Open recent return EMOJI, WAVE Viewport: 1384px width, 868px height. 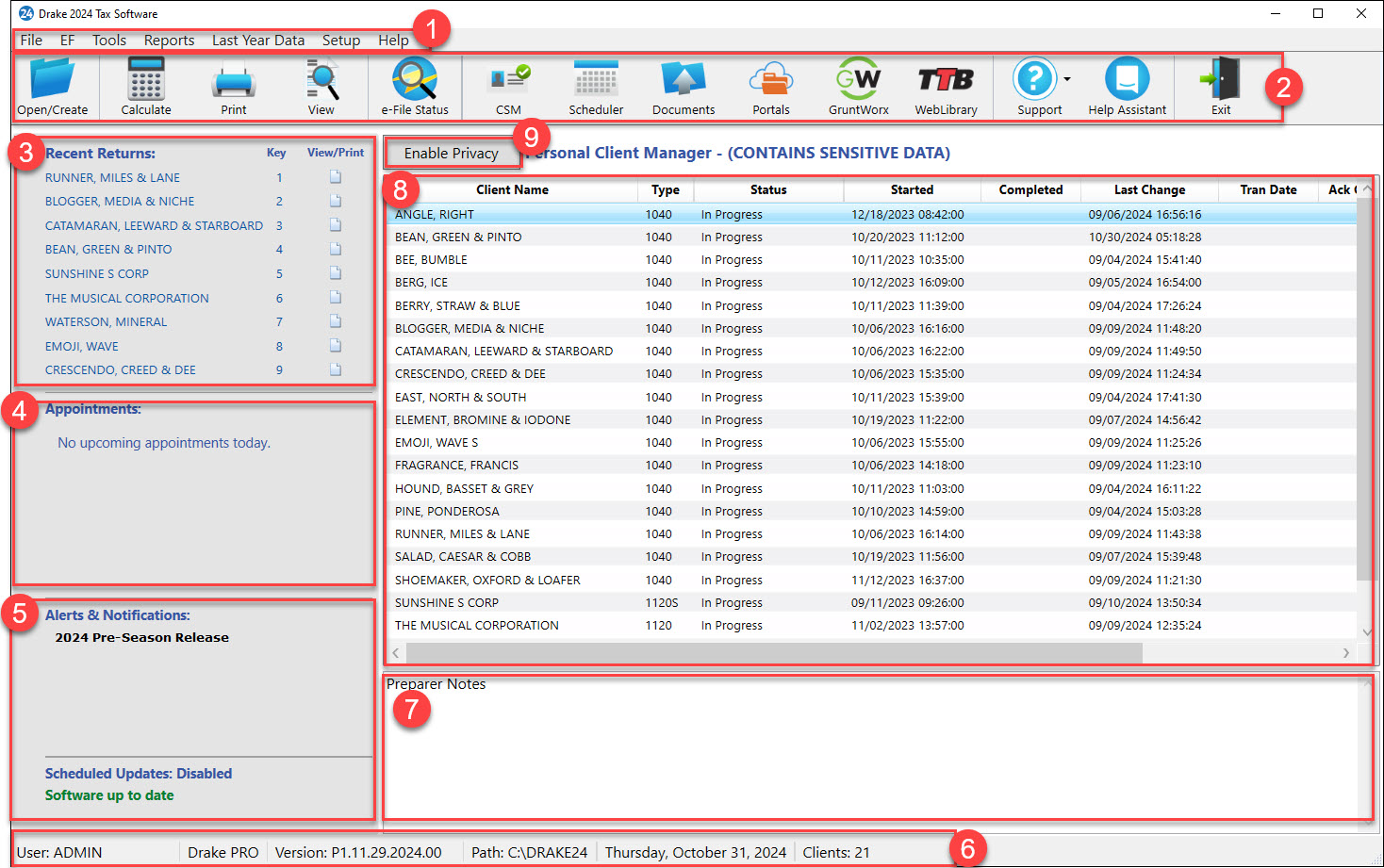coord(82,346)
